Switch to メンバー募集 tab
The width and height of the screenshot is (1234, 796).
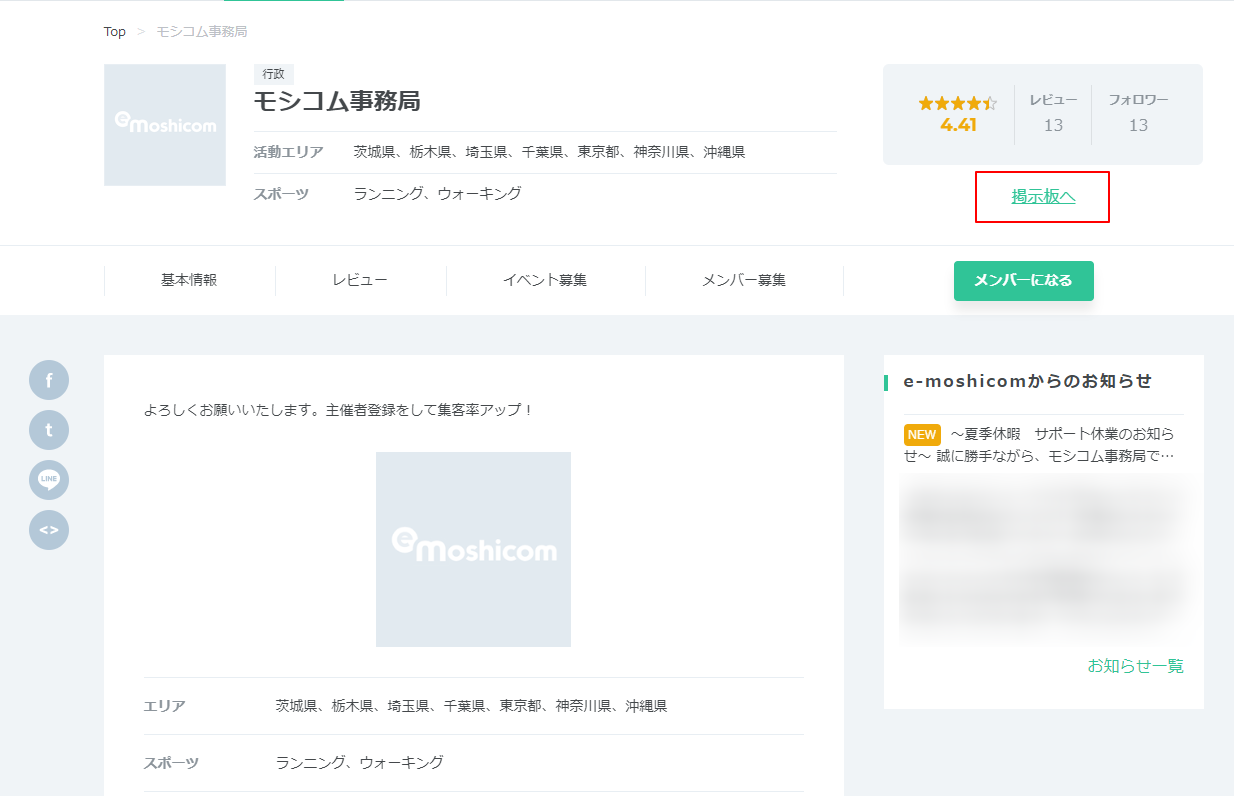tap(744, 280)
